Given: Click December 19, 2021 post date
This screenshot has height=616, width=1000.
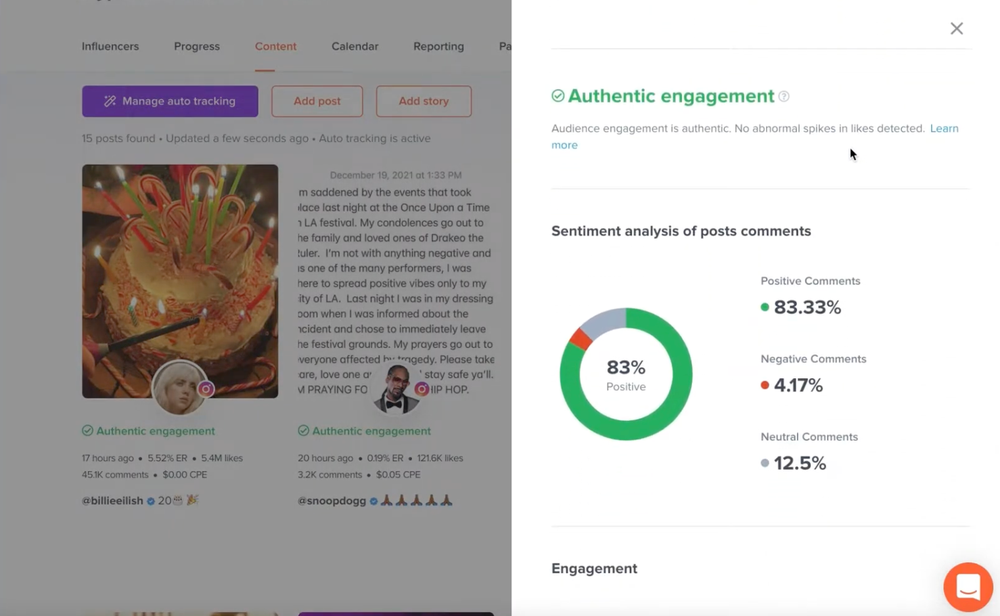Looking at the screenshot, I should click(395, 175).
